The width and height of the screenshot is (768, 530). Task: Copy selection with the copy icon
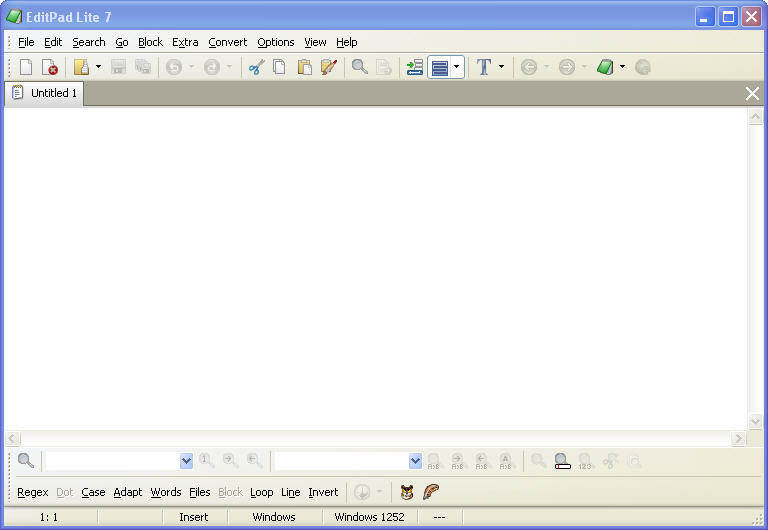[x=280, y=67]
